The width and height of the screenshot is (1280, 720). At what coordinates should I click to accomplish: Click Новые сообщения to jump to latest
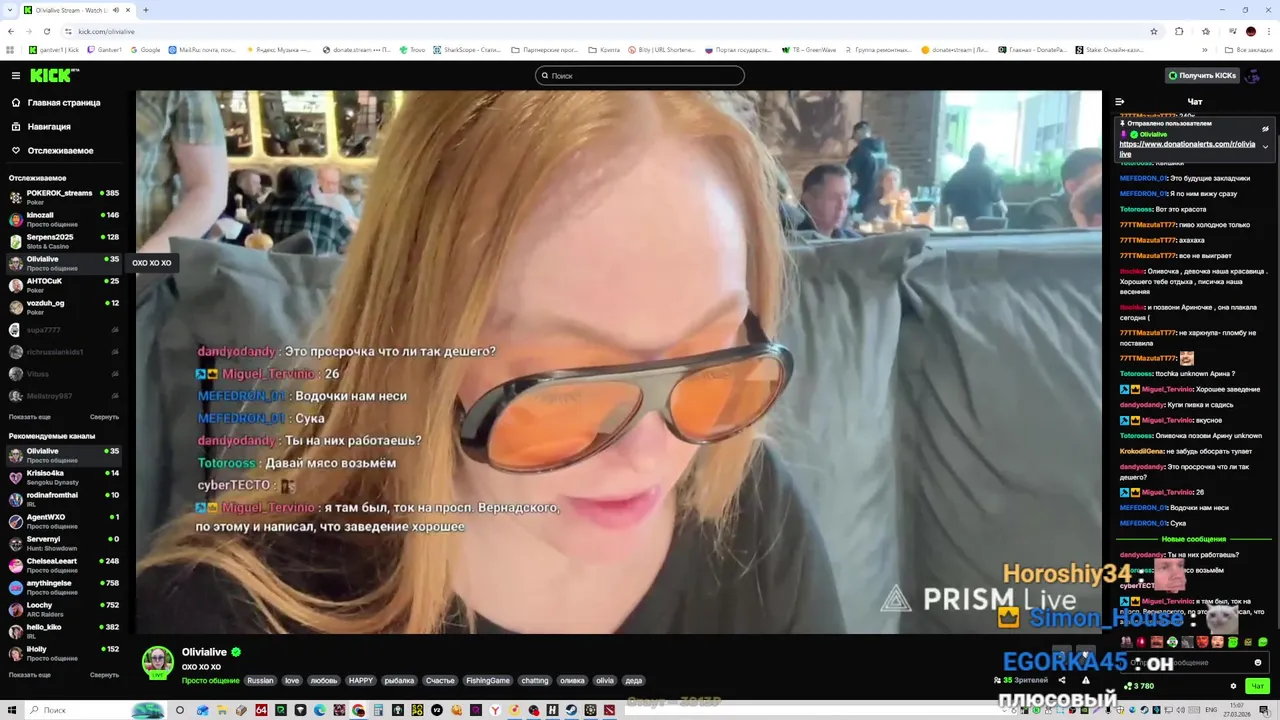click(x=1193, y=539)
